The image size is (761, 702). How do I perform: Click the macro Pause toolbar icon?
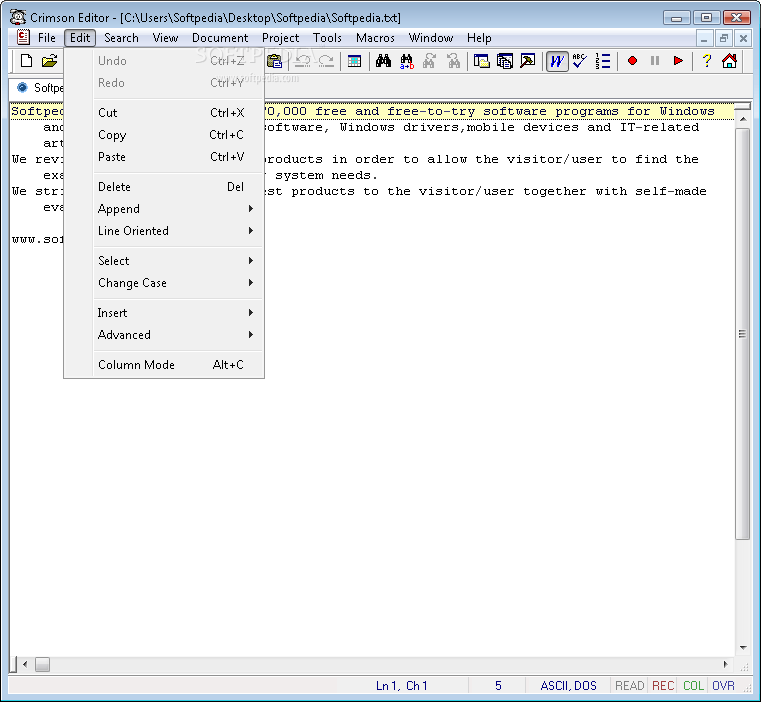(x=655, y=61)
